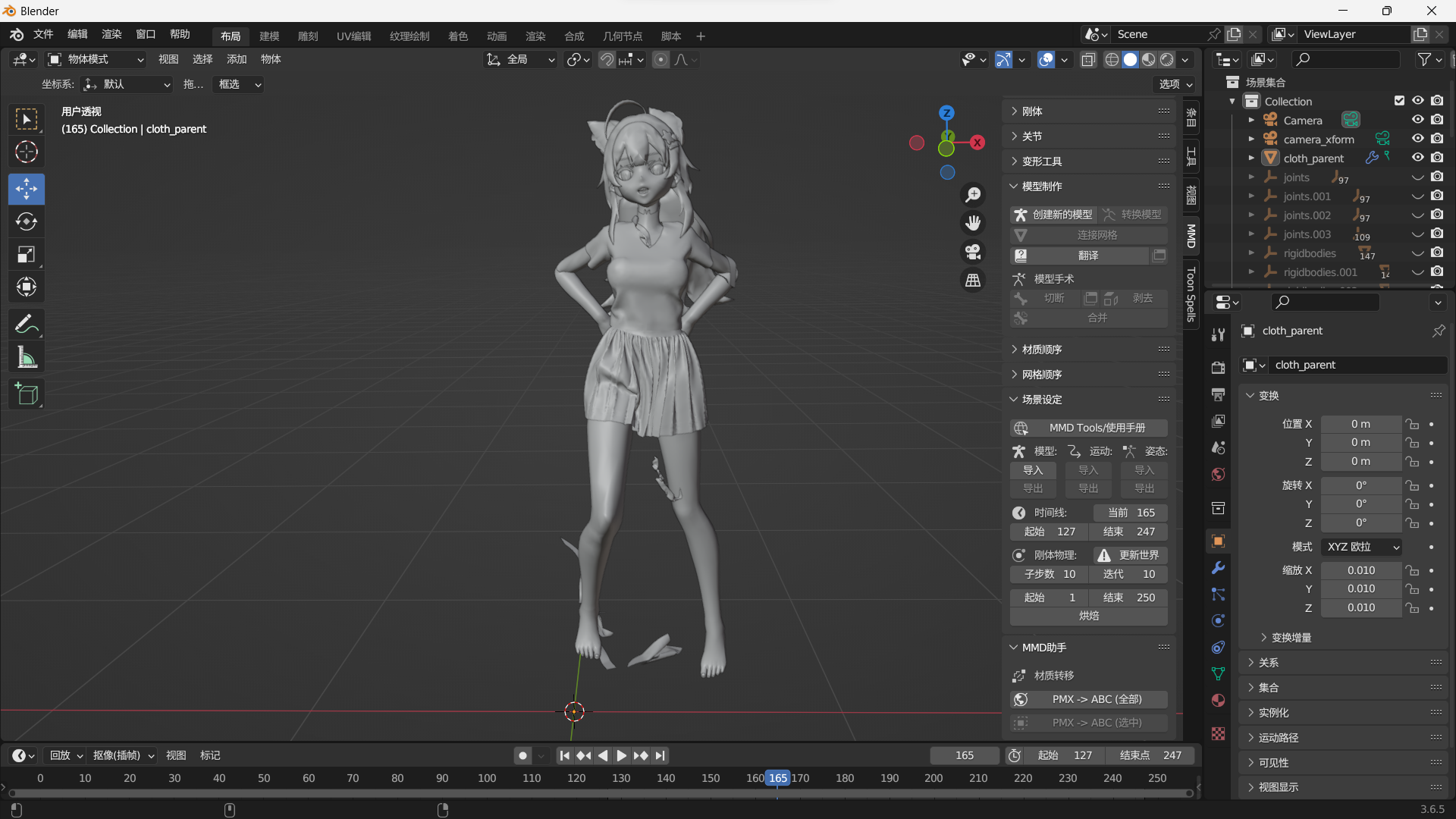
Task: Click the Update World button
Action: pyautogui.click(x=1130, y=555)
